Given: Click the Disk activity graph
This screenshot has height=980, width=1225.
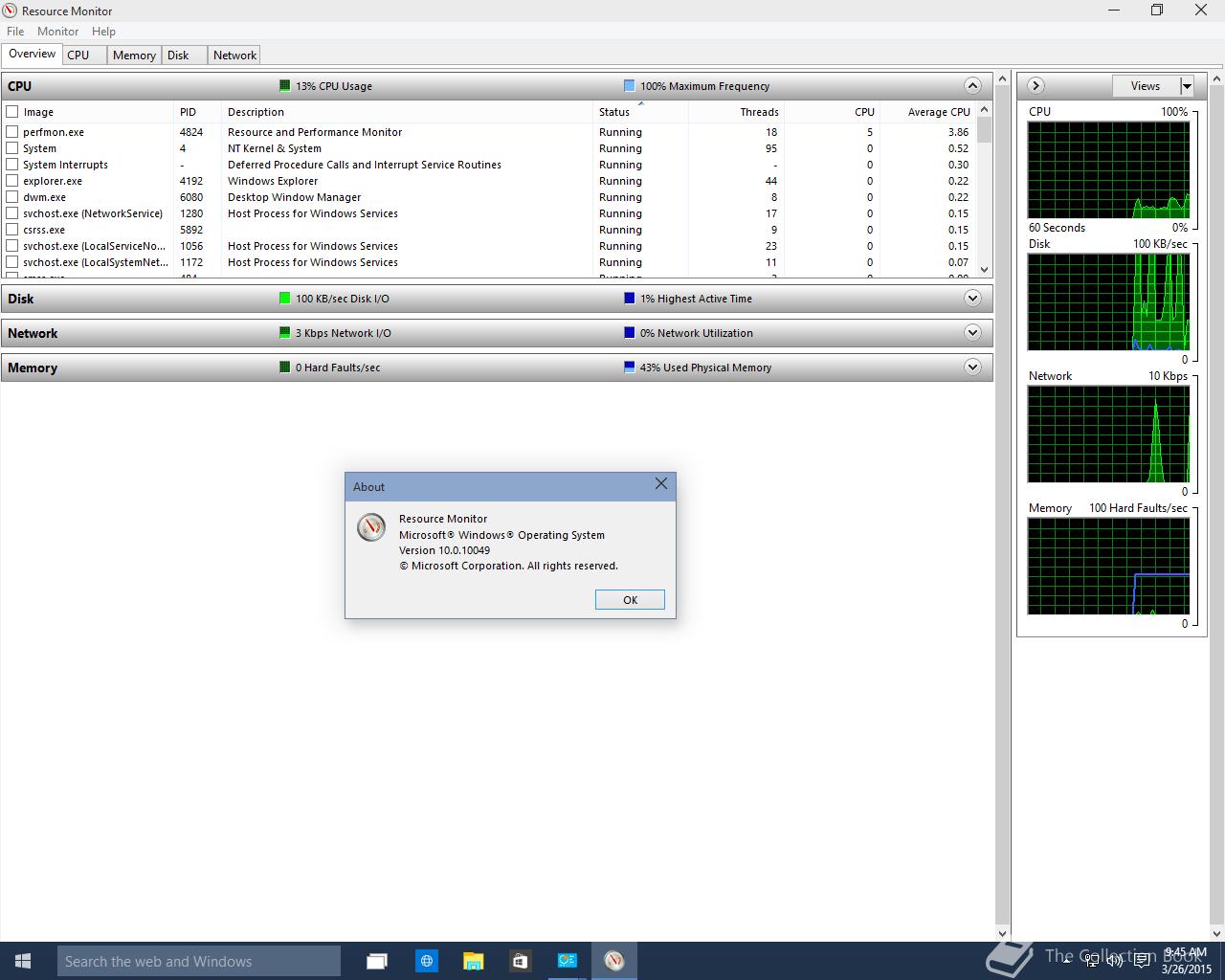Looking at the screenshot, I should [x=1108, y=301].
